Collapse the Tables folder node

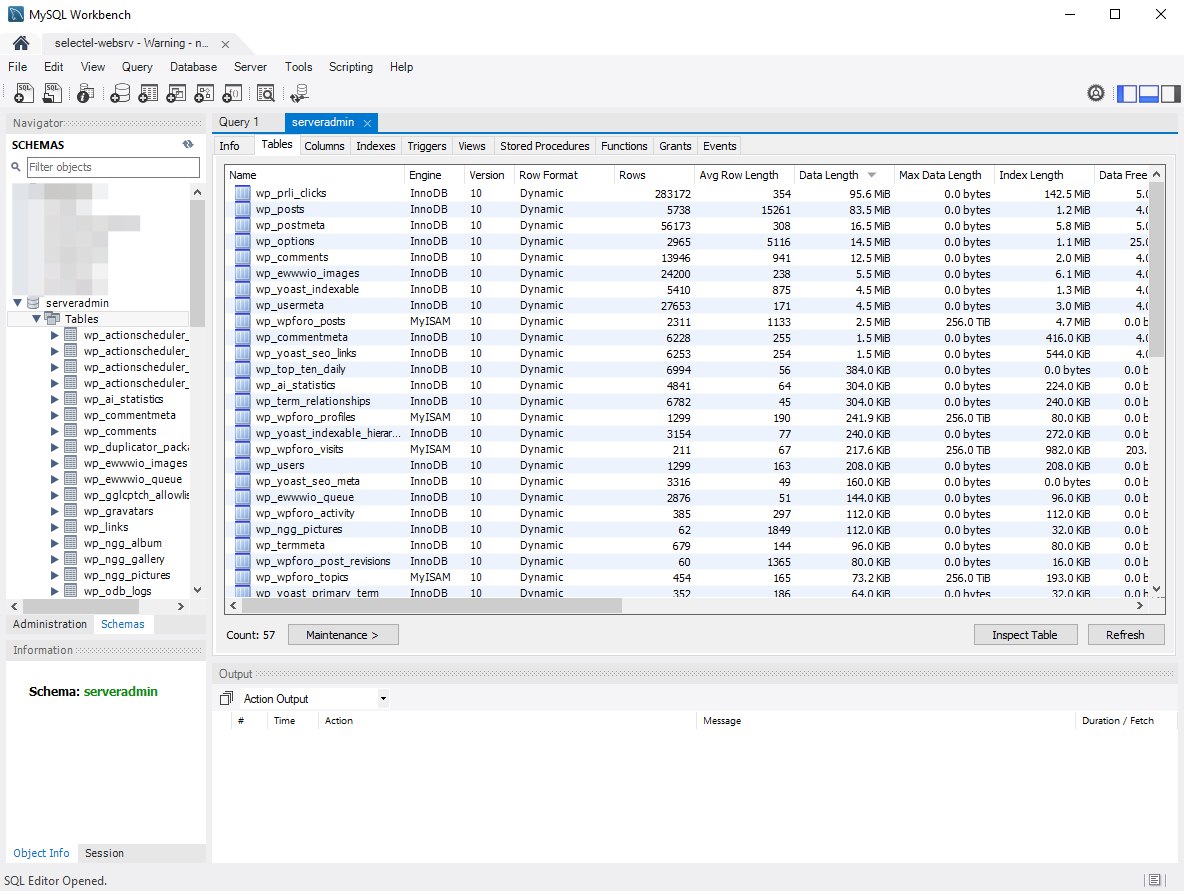click(36, 318)
